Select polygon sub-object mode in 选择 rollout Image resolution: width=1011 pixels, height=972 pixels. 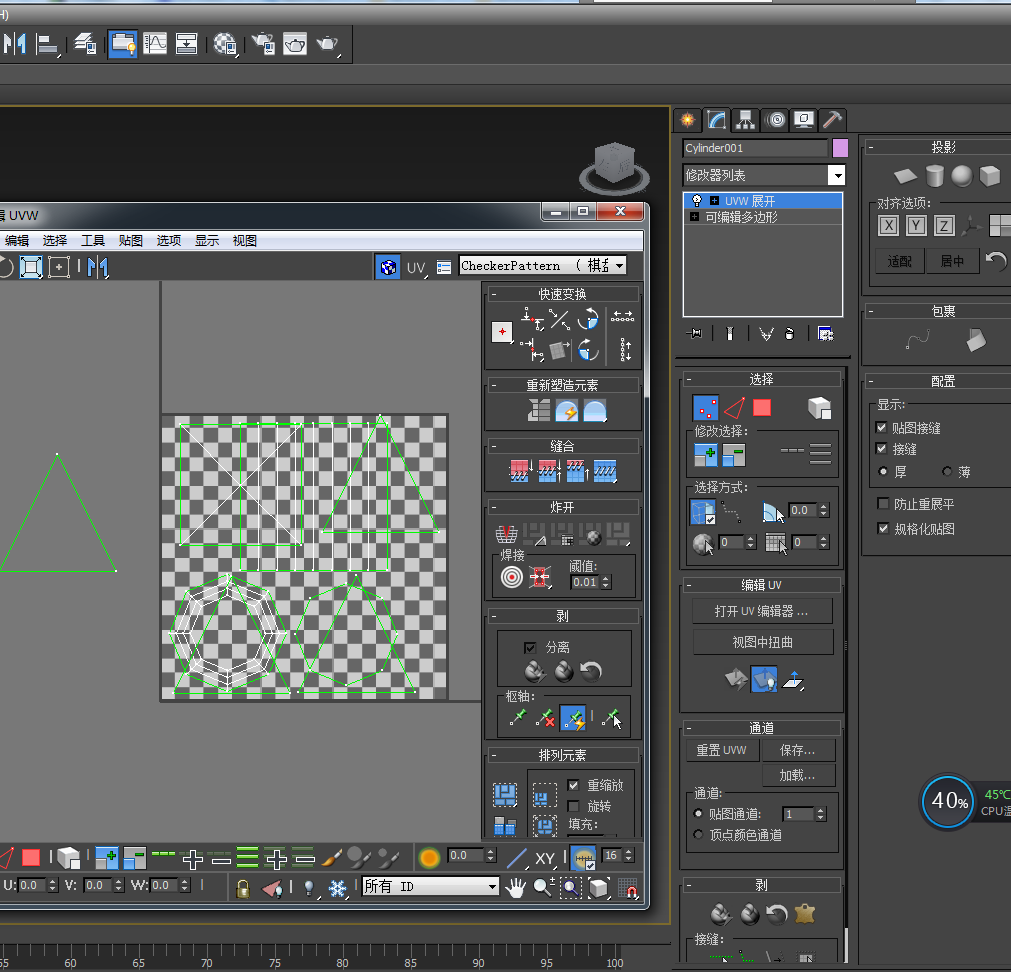click(762, 407)
